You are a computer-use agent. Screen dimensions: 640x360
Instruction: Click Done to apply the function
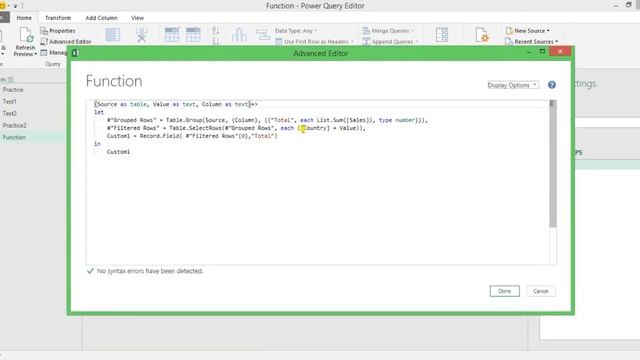click(x=504, y=291)
